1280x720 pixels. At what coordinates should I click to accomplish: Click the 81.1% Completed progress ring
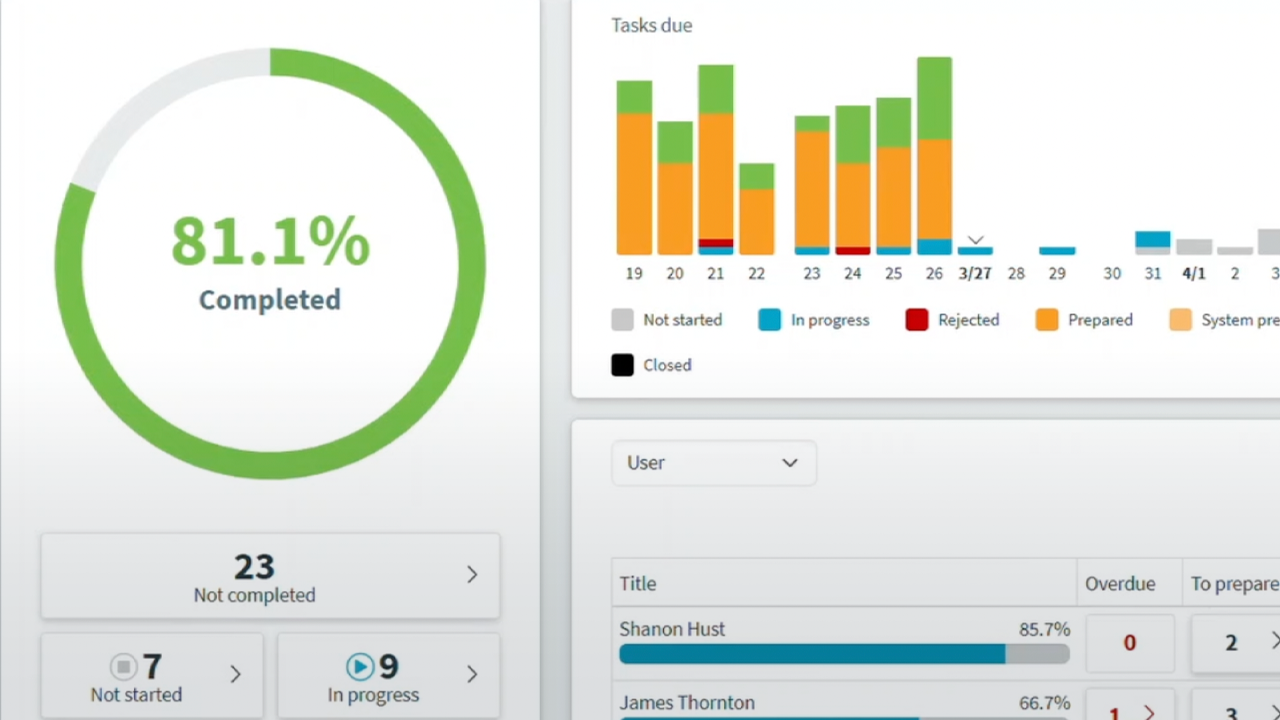(x=270, y=263)
